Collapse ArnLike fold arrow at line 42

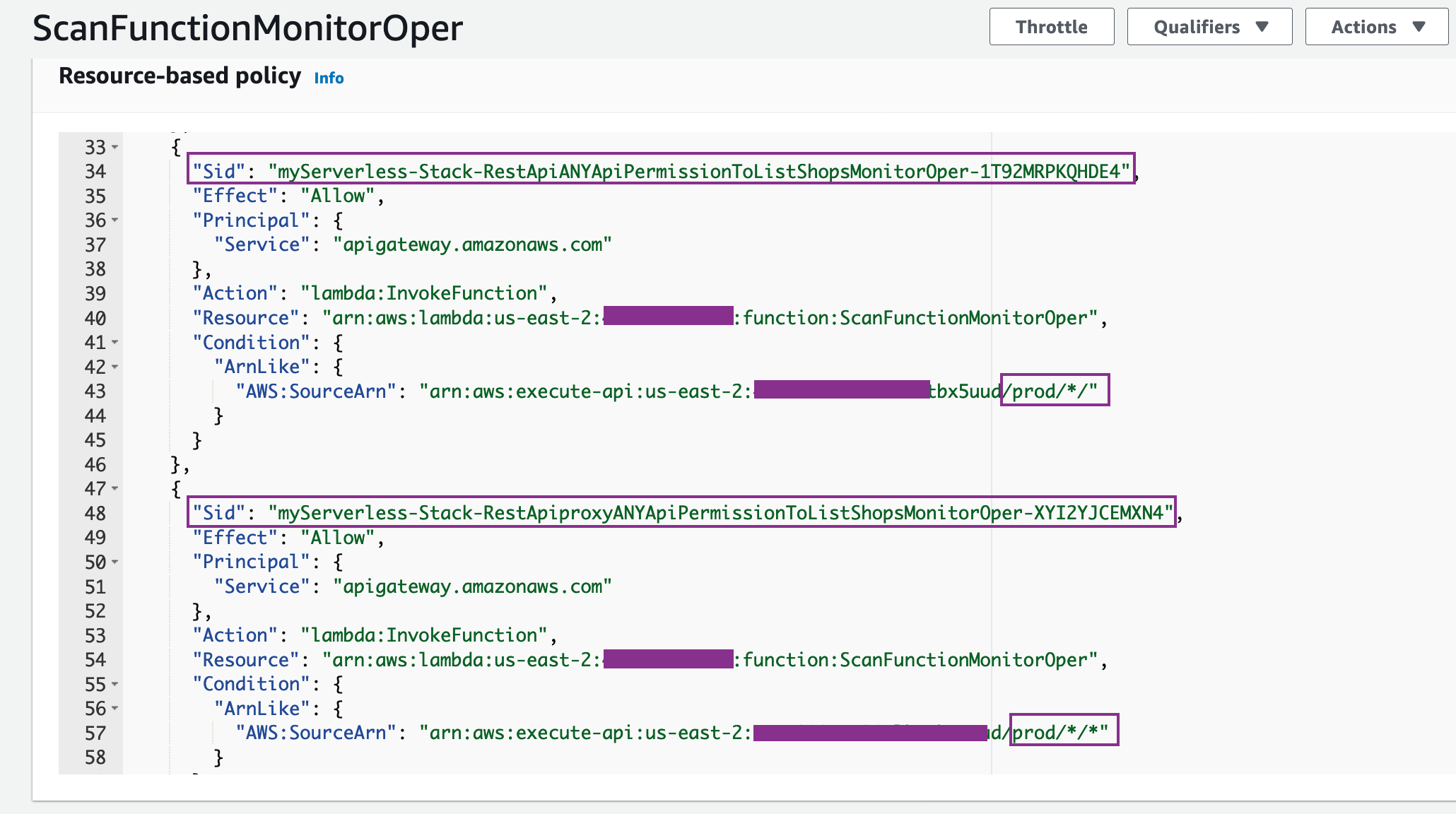coord(115,367)
